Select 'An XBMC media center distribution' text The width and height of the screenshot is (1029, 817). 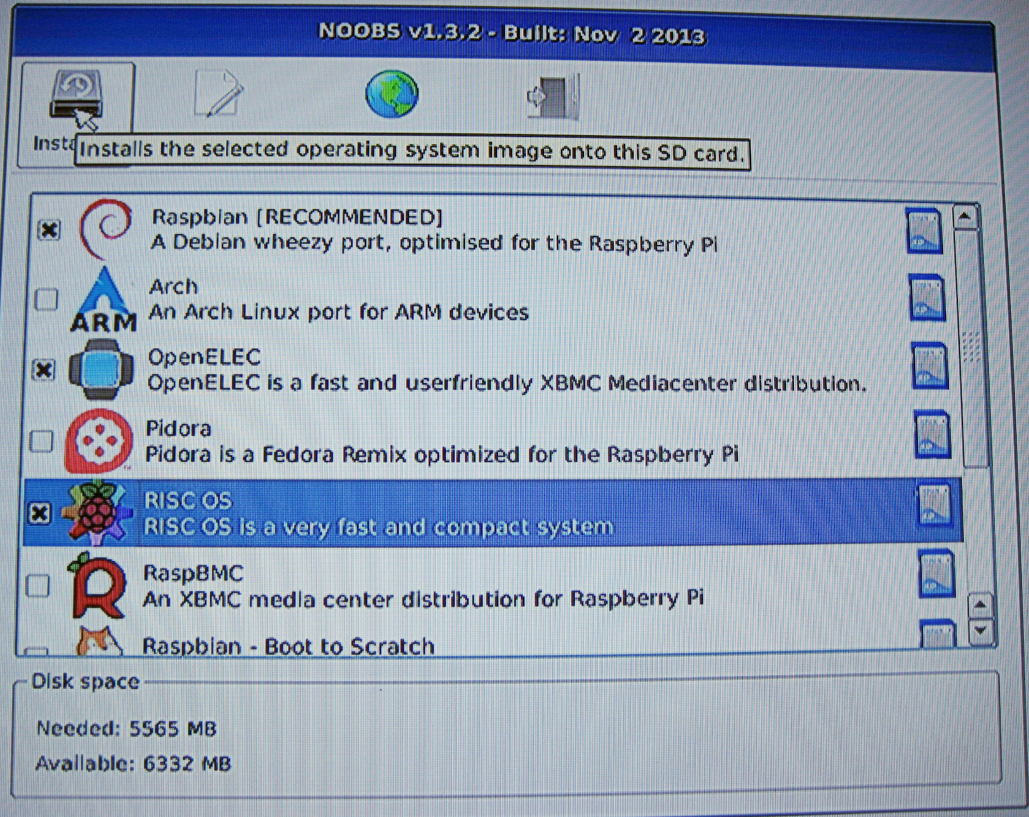(x=423, y=598)
